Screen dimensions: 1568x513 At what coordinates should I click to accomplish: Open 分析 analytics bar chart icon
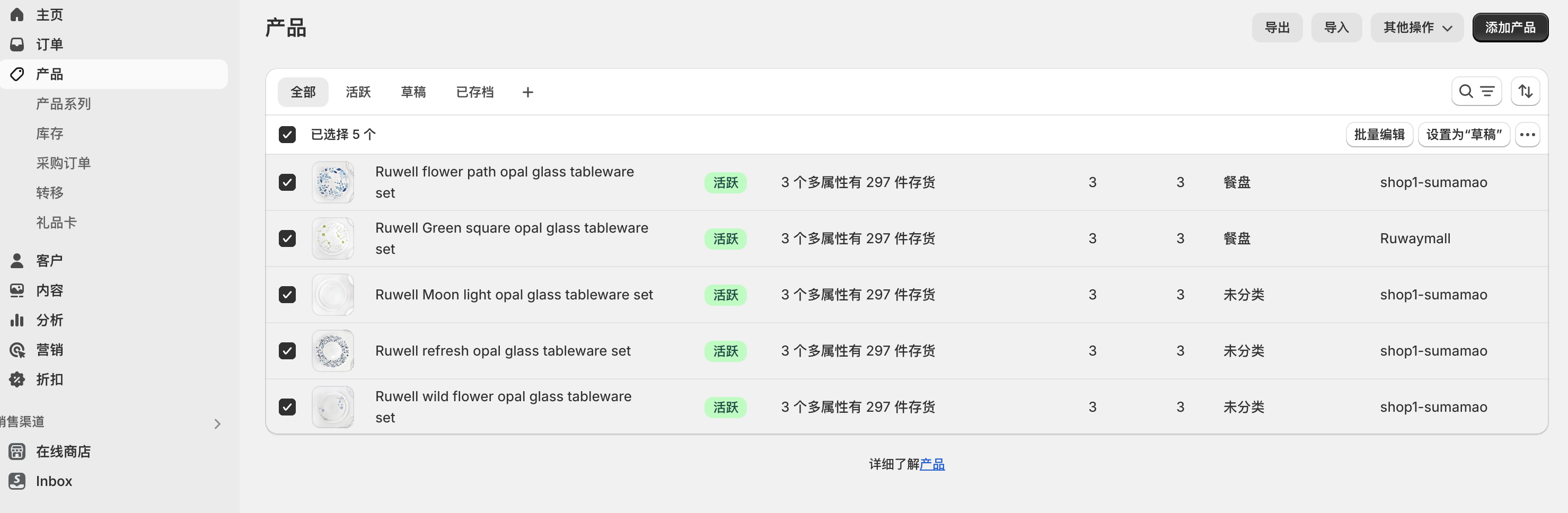click(x=17, y=320)
